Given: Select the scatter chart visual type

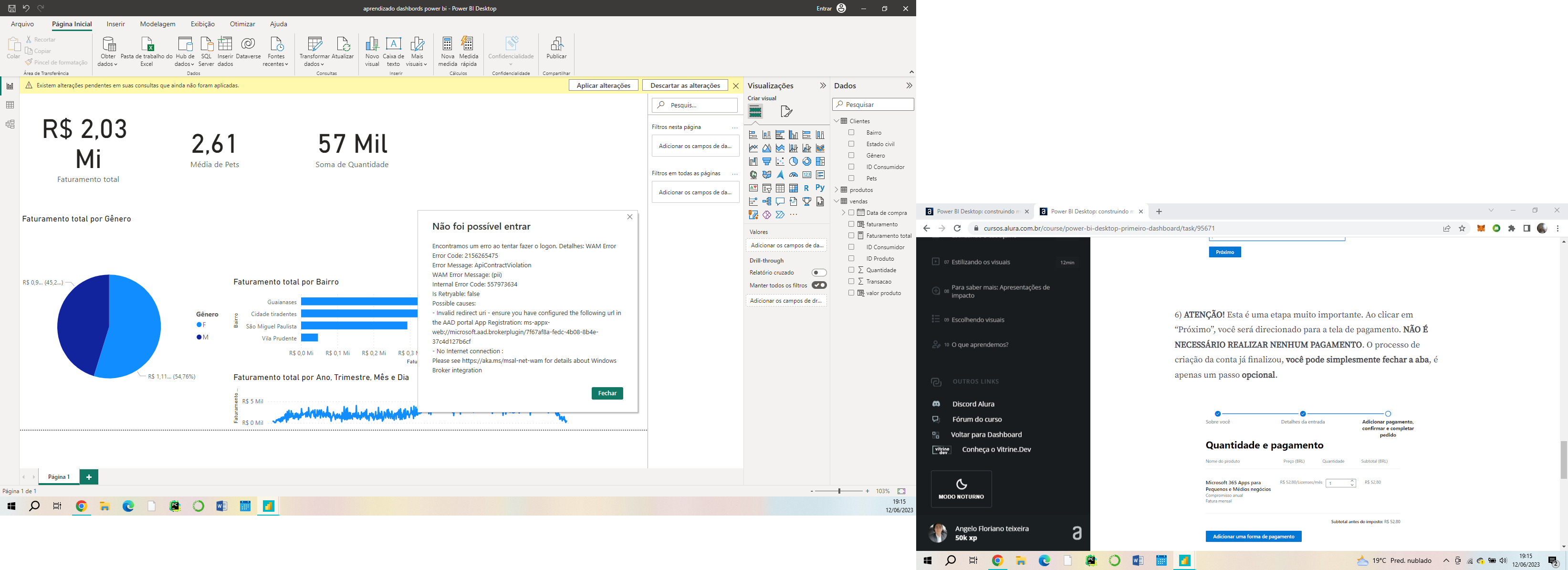Looking at the screenshot, I should (780, 161).
